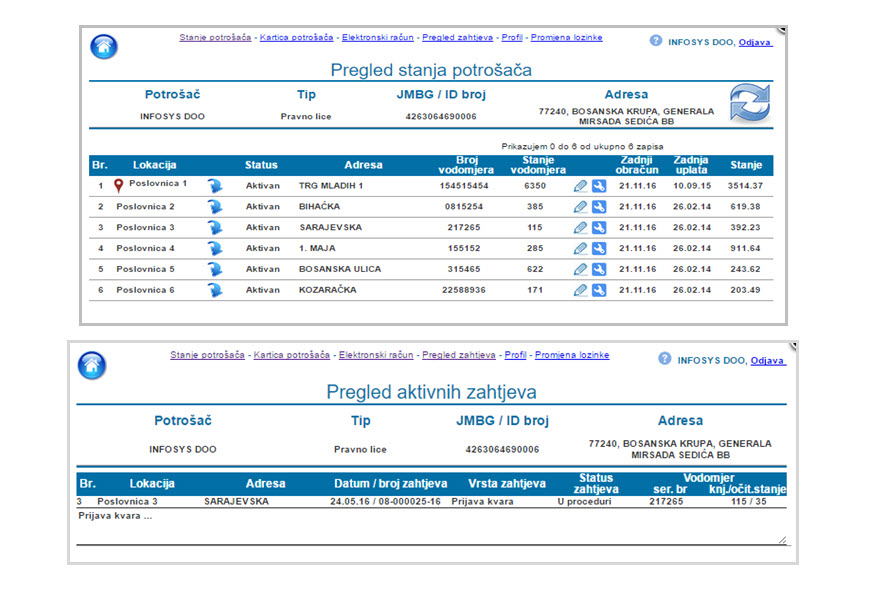
Task: Click the blue arrow icon for Poslovnica 1
Action: click(x=215, y=186)
